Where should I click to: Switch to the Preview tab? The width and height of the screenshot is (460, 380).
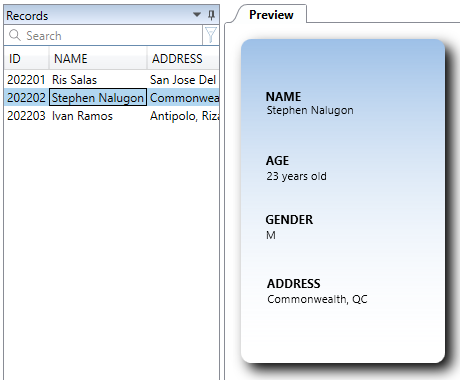[271, 15]
